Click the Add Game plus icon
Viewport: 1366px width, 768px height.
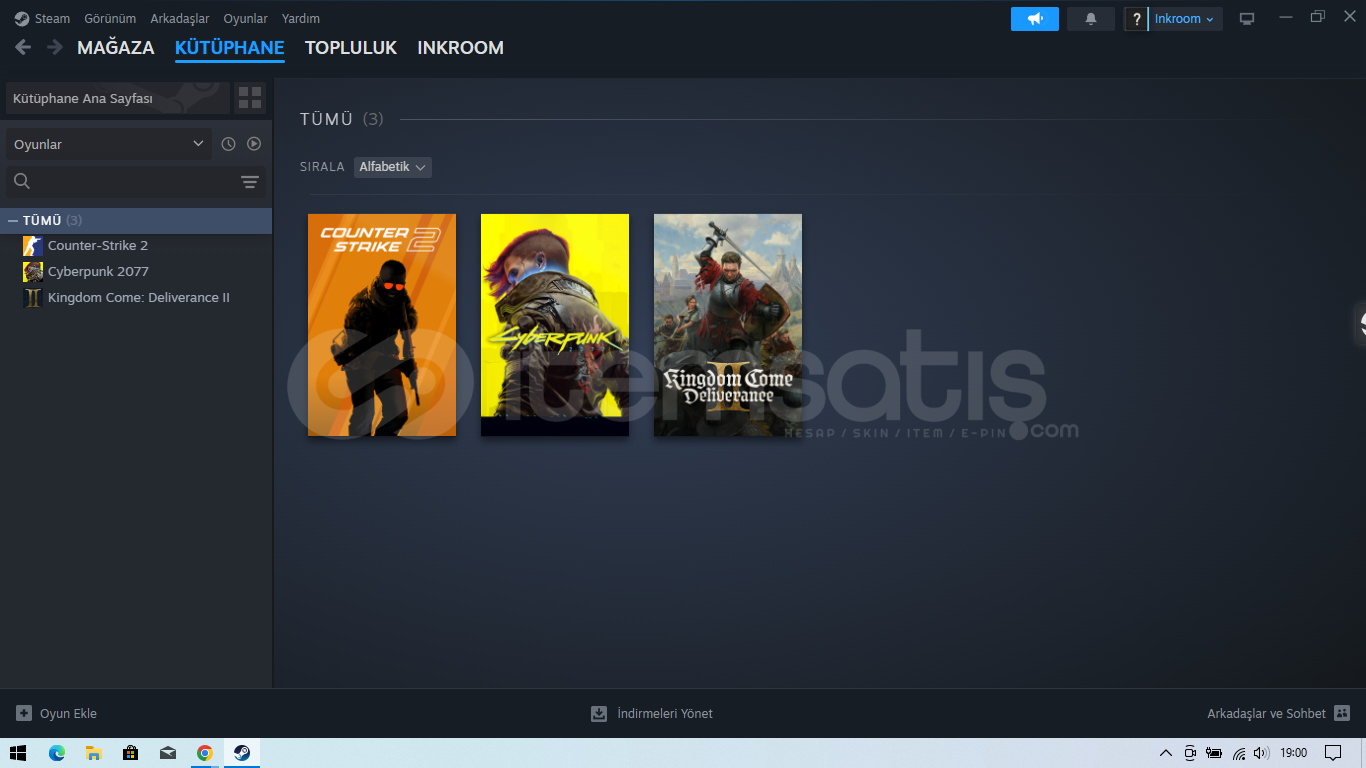(x=24, y=713)
